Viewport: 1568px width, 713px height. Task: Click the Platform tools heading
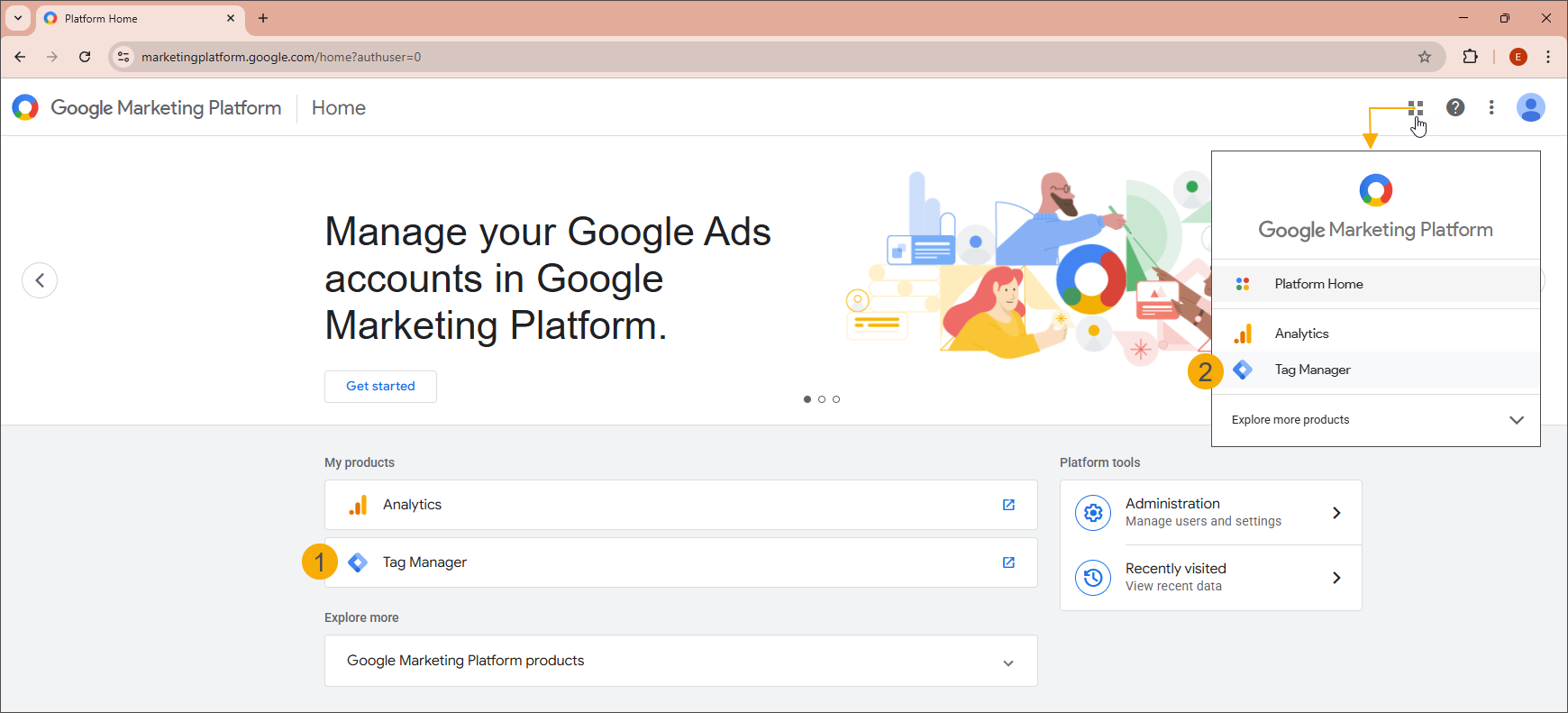tap(1099, 462)
